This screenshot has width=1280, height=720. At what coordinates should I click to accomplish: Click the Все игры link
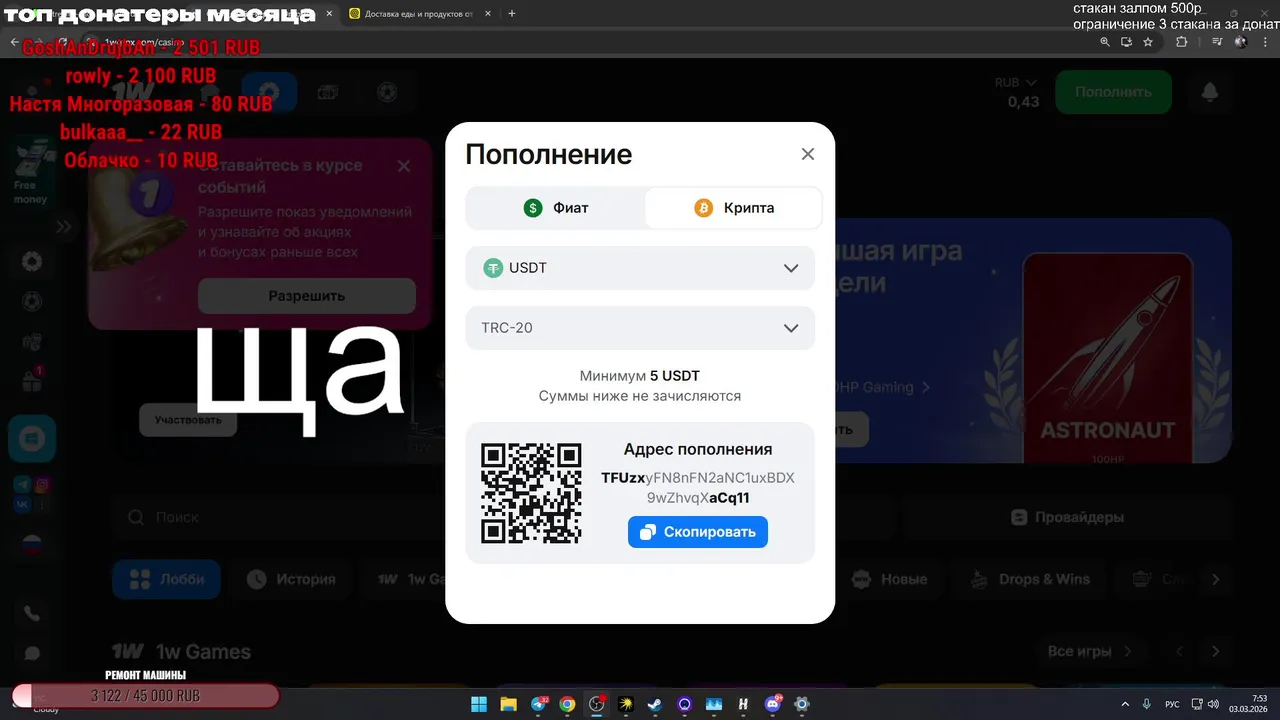(1089, 651)
